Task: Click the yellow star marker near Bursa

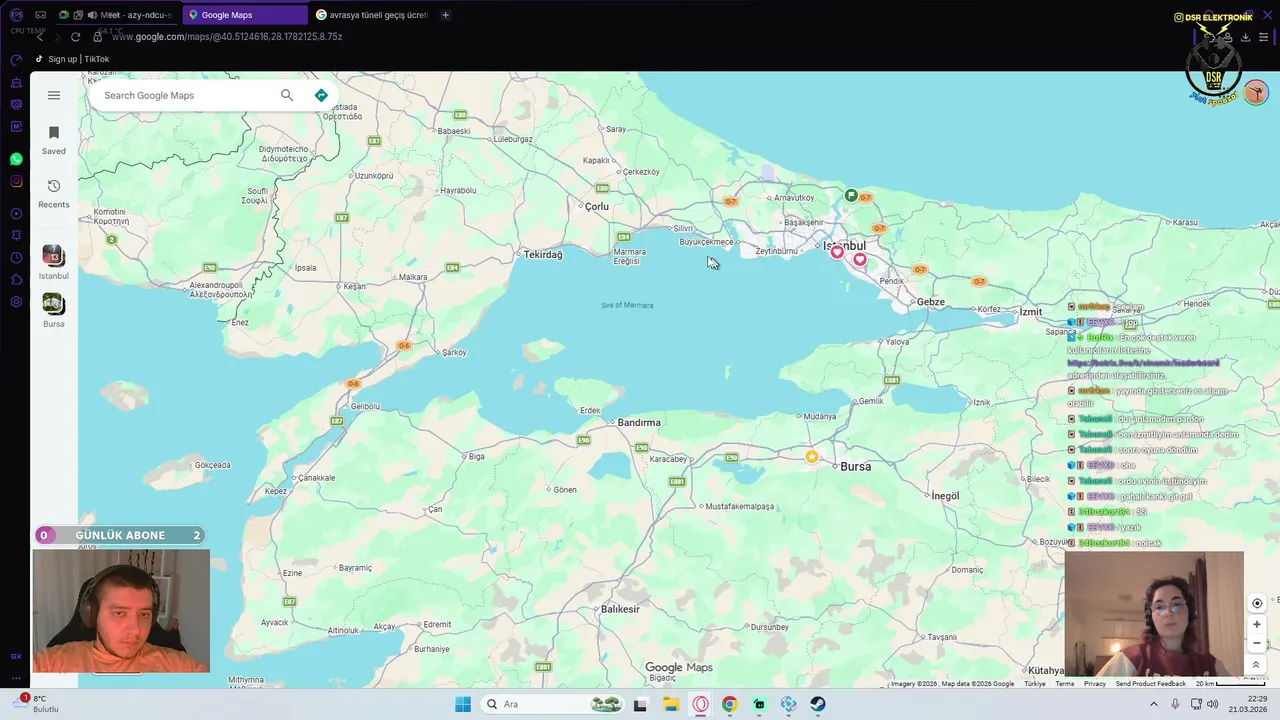Action: point(812,457)
